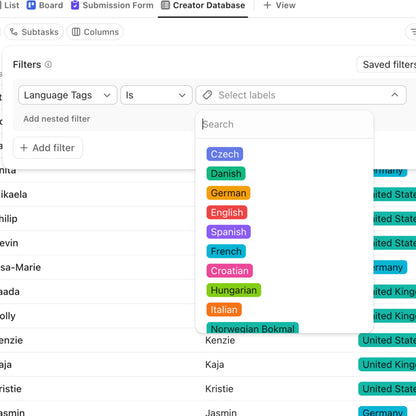The width and height of the screenshot is (416, 416).
Task: Click the Subtasks branch icon
Action: coord(14,32)
